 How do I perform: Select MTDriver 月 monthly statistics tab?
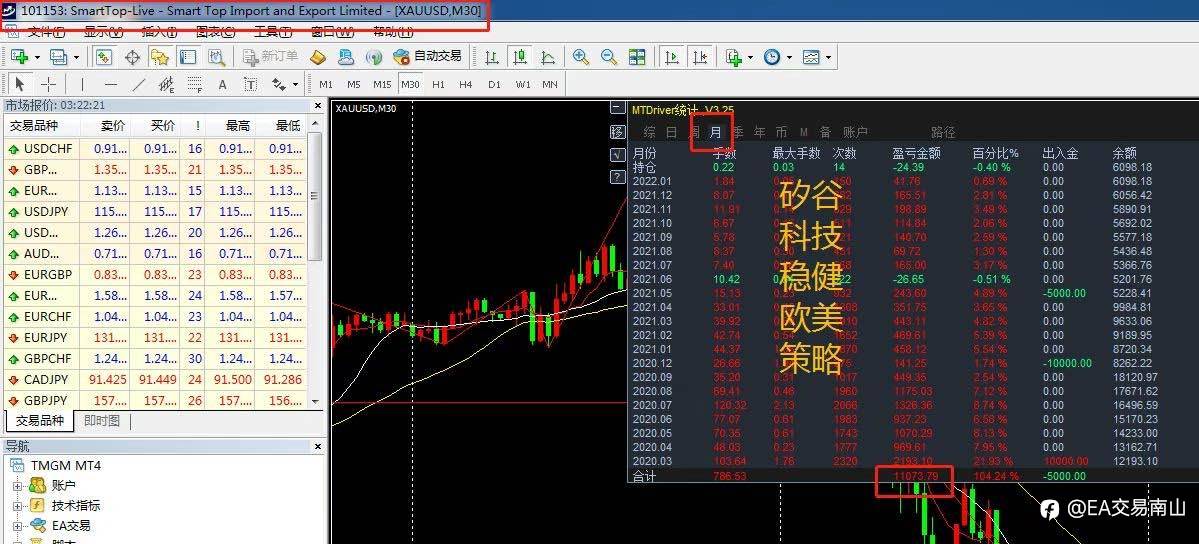(x=716, y=132)
